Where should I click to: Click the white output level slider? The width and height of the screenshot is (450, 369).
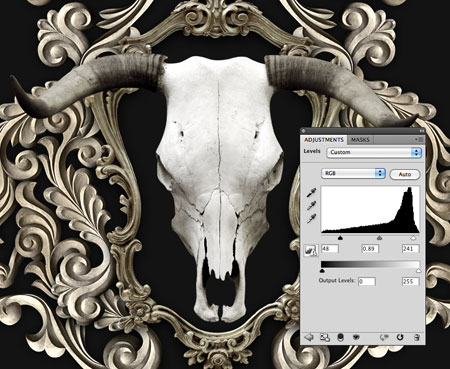pos(419,271)
